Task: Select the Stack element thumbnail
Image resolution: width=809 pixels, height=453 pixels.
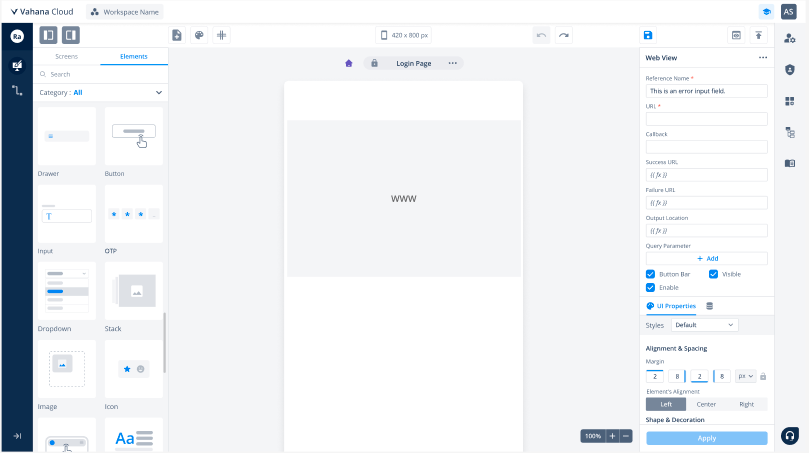Action: (x=134, y=291)
